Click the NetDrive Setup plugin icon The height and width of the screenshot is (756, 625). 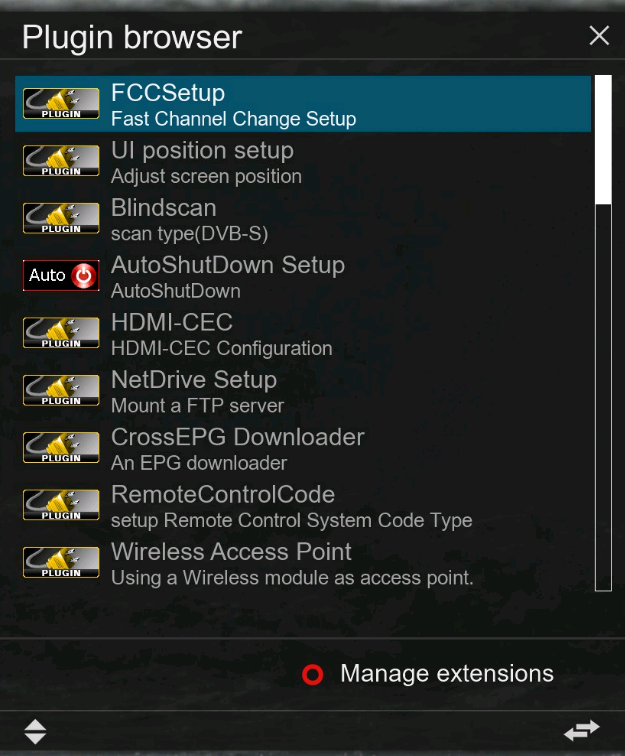(x=61, y=390)
